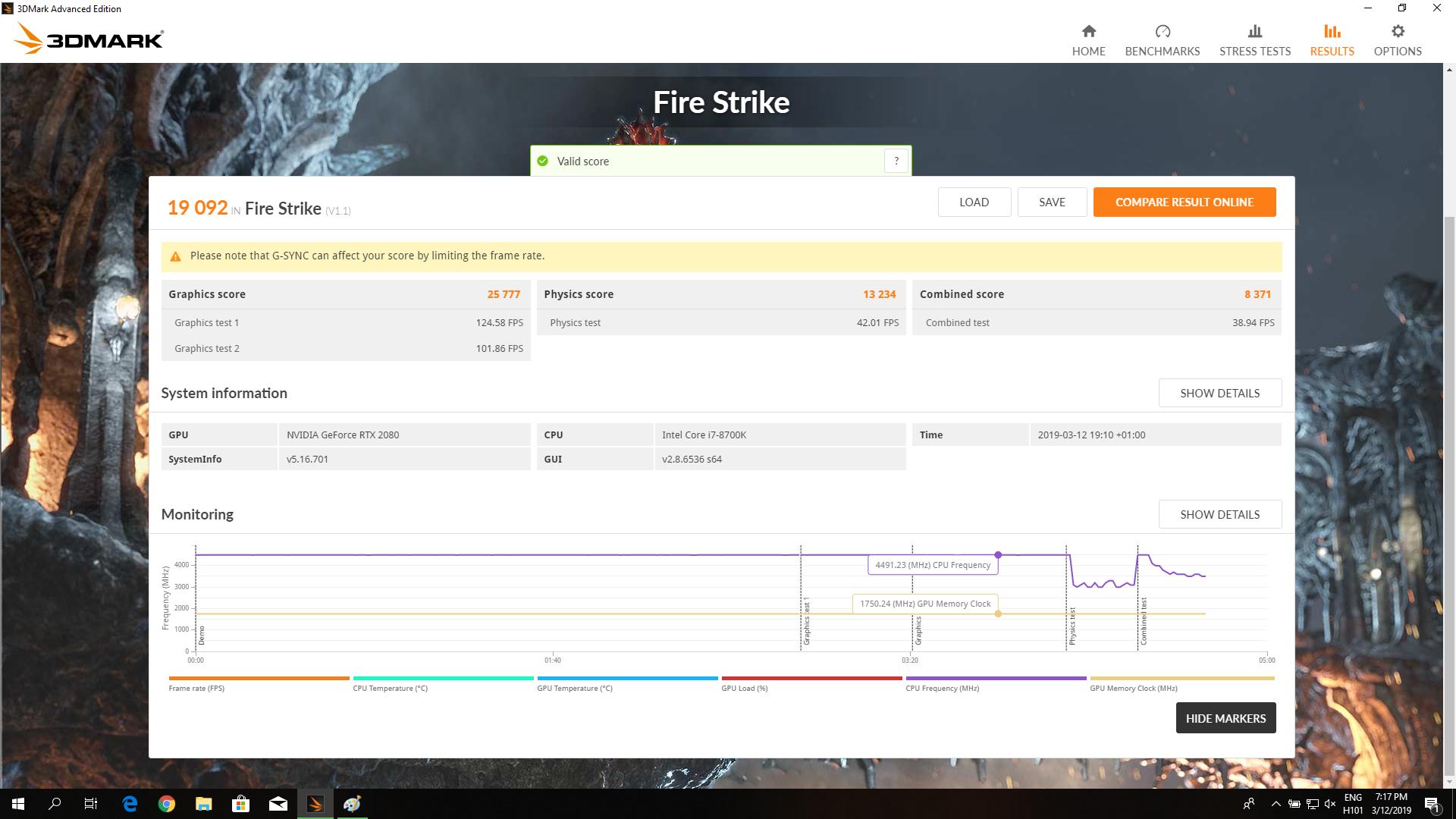Click the yellow GPU Memory Clock data point

pyautogui.click(x=998, y=613)
